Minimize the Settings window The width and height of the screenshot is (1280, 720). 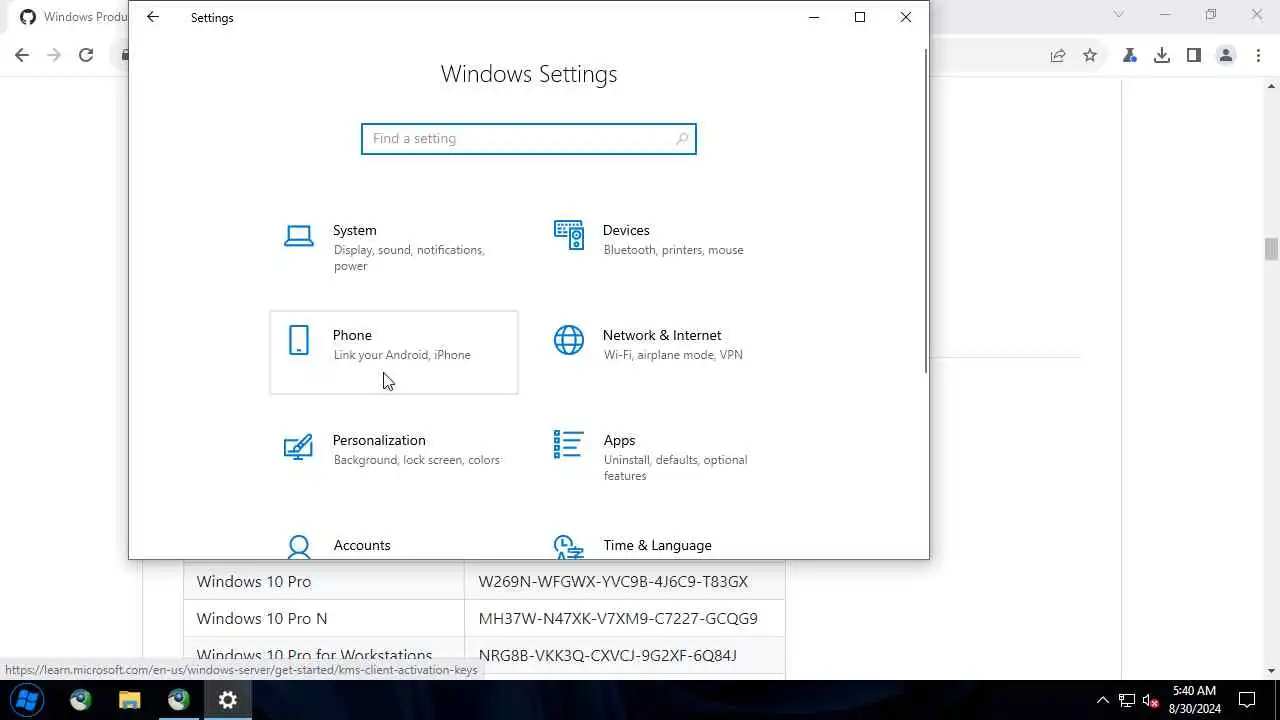click(814, 17)
